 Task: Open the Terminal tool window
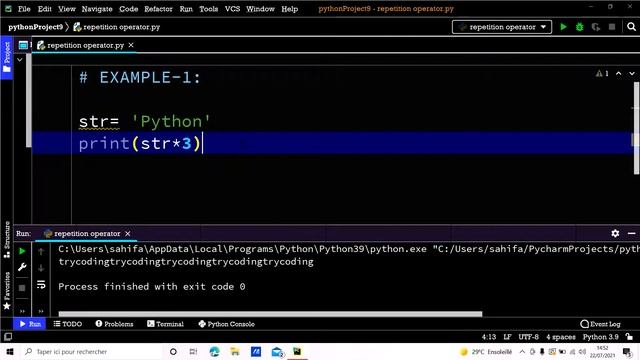pos(165,324)
